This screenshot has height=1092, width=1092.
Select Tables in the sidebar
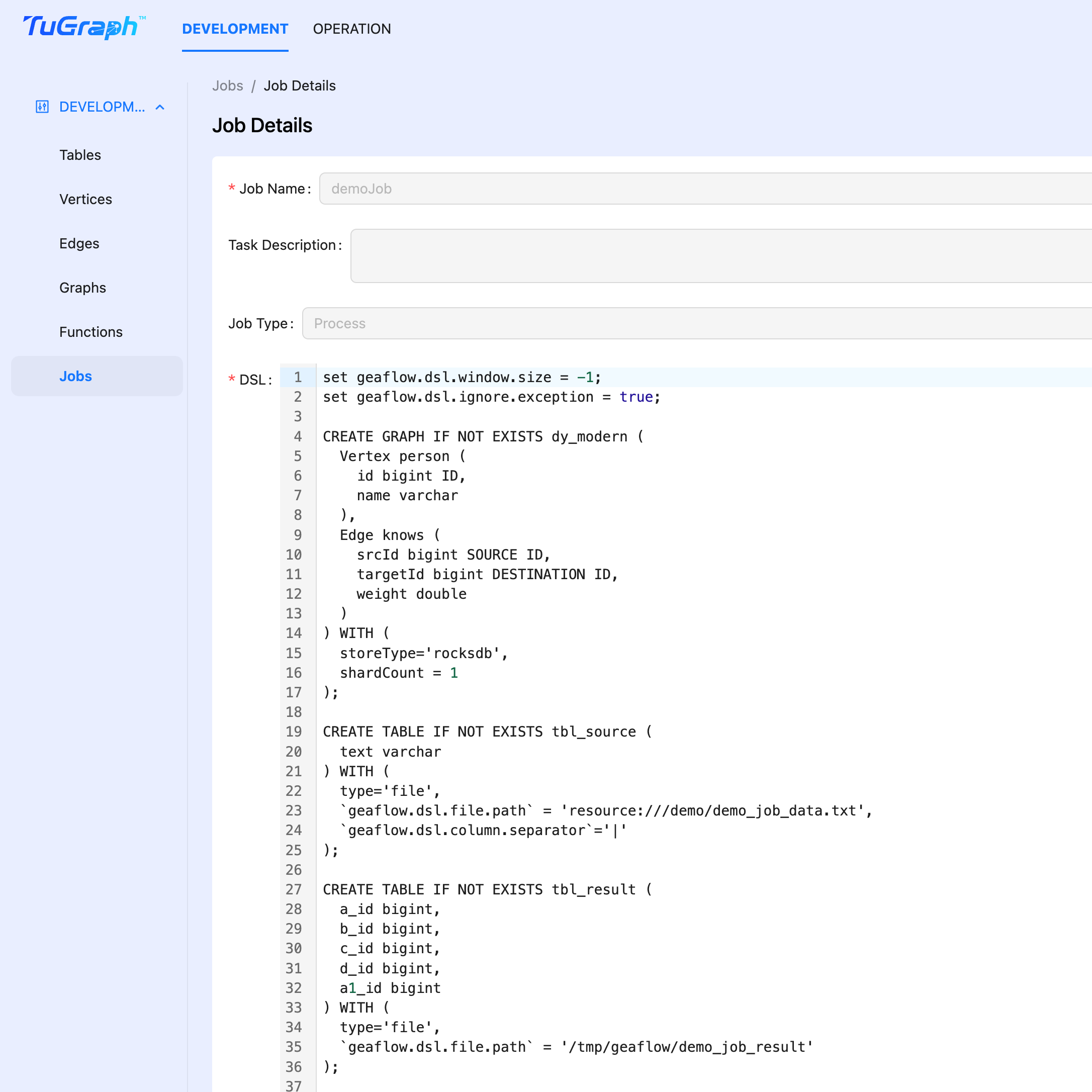click(80, 155)
